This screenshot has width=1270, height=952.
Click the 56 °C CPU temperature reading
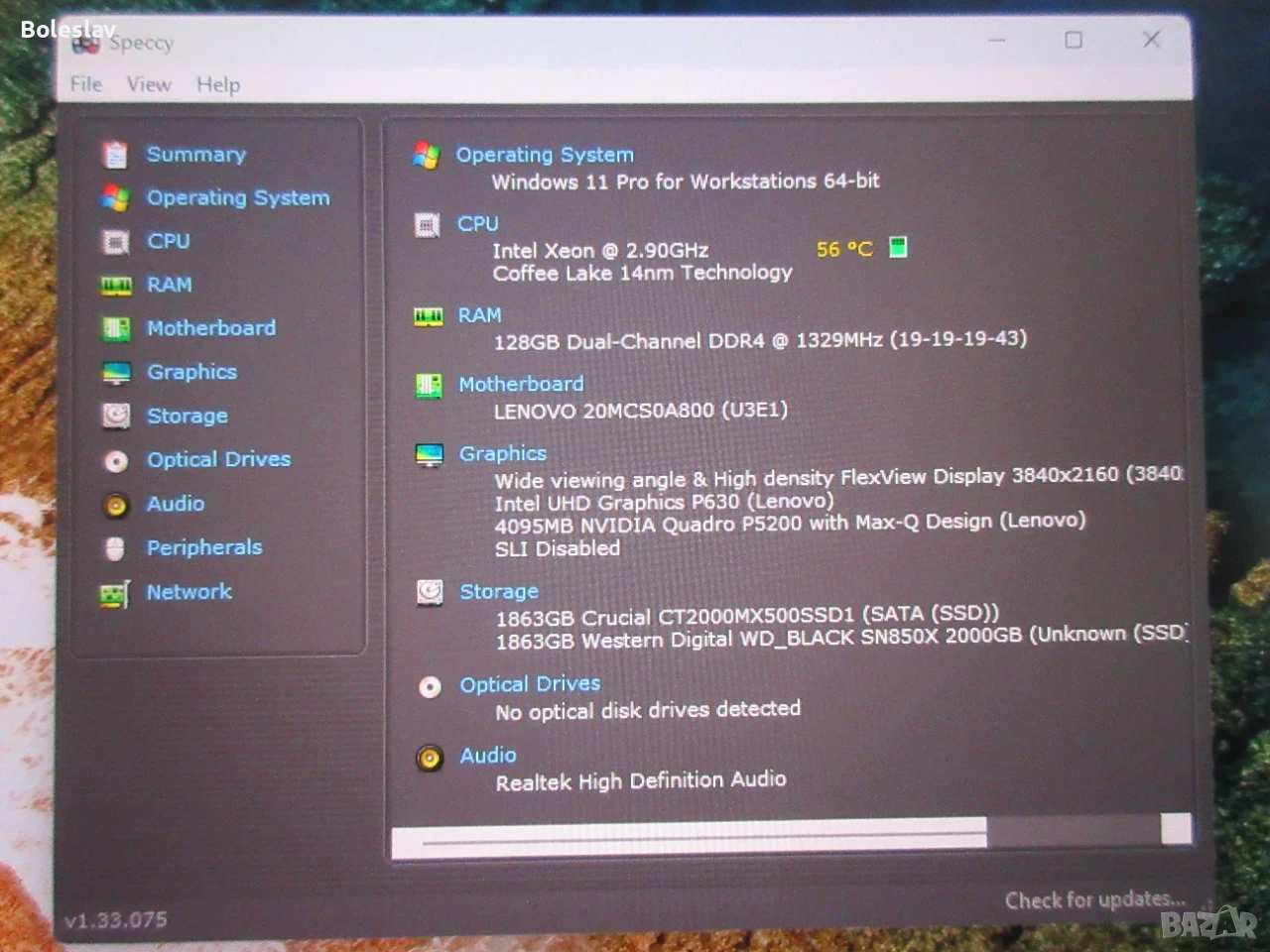point(844,249)
